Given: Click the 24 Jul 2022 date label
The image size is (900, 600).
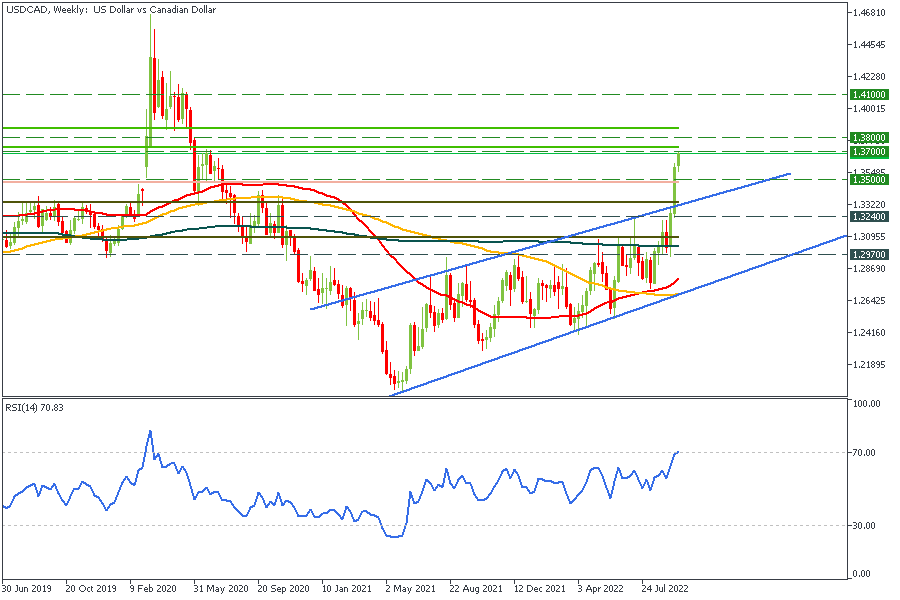Looking at the screenshot, I should (665, 589).
